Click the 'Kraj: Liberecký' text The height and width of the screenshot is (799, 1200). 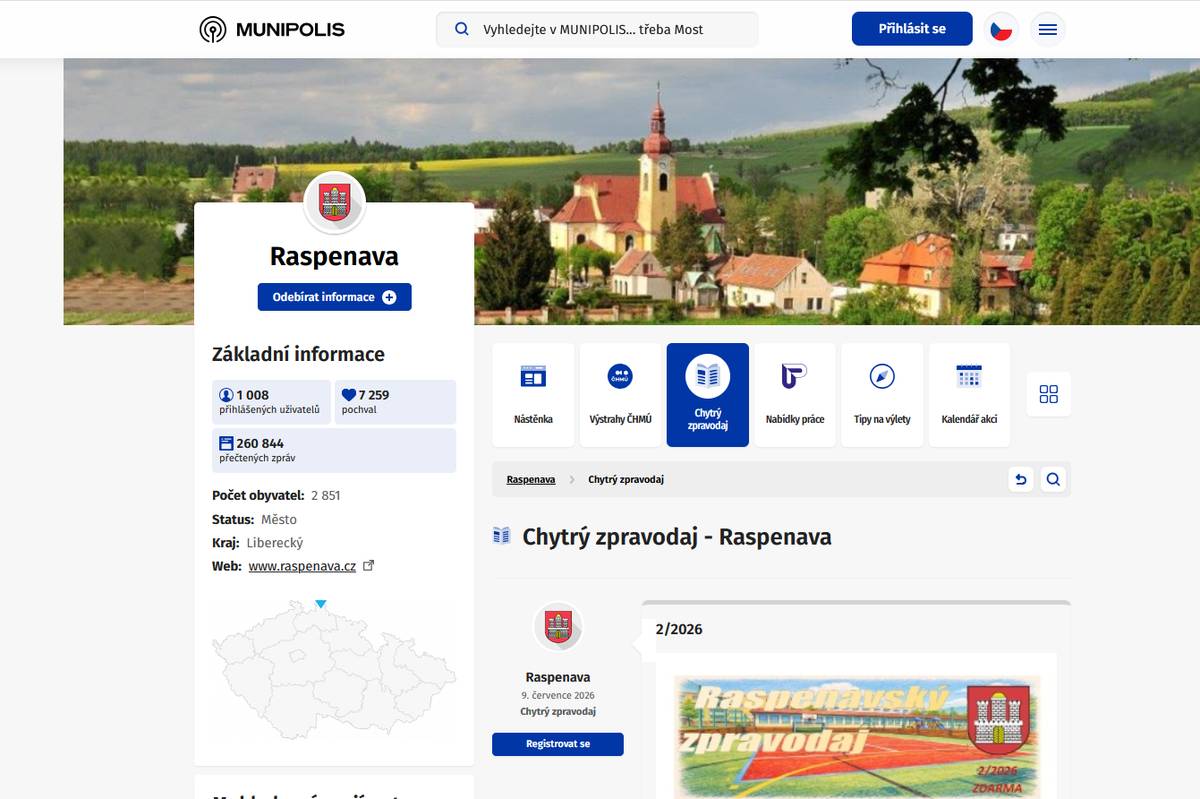(257, 543)
